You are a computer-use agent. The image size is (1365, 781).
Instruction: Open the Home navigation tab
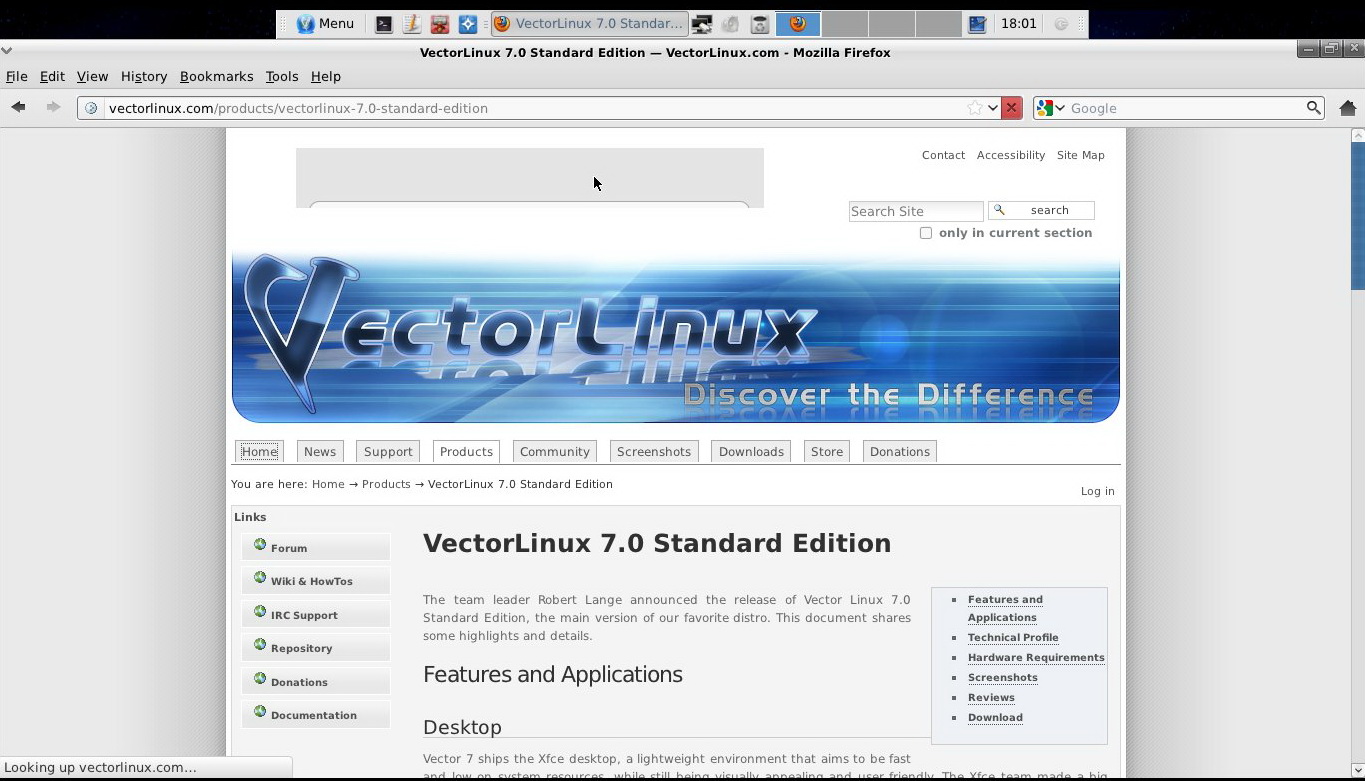point(259,451)
